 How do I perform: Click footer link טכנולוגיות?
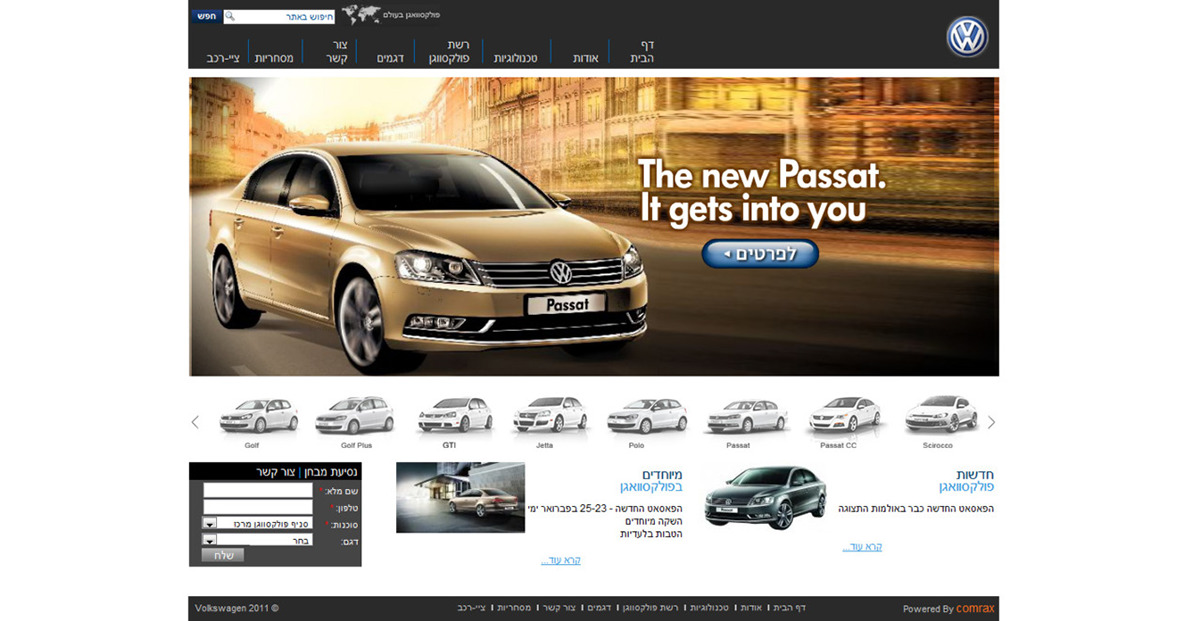pyautogui.click(x=709, y=608)
